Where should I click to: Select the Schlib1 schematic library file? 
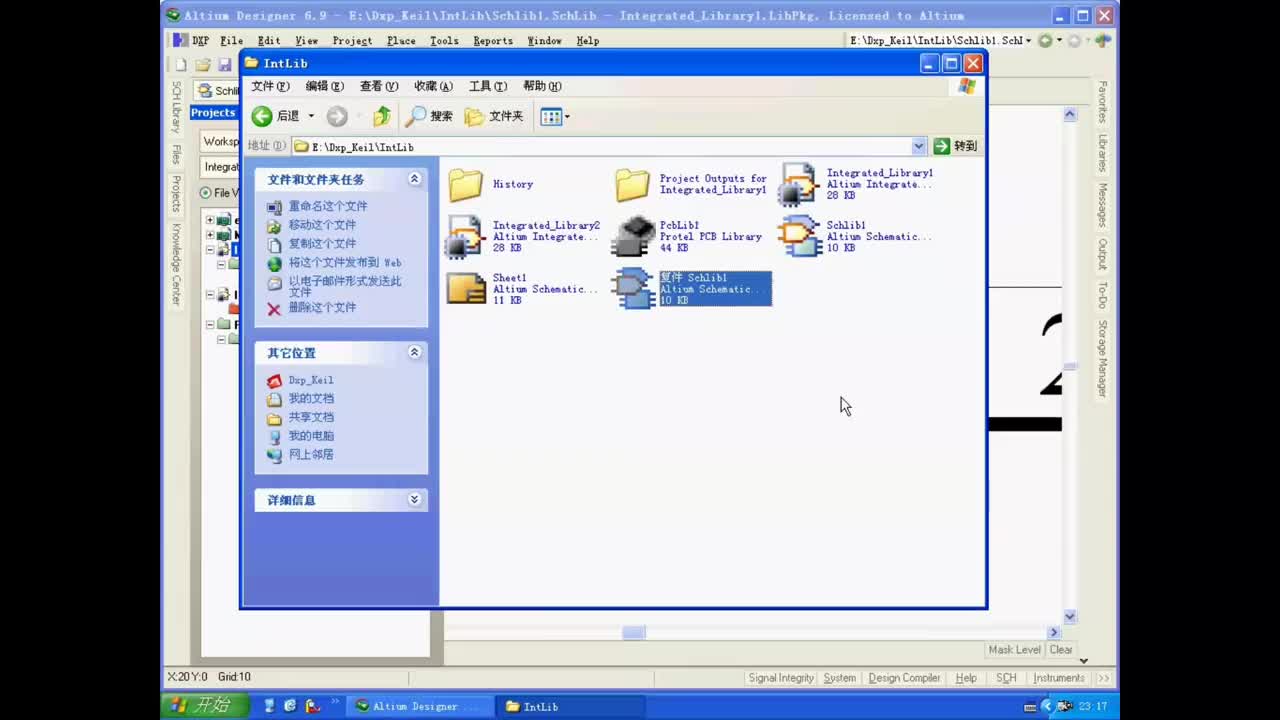(857, 237)
